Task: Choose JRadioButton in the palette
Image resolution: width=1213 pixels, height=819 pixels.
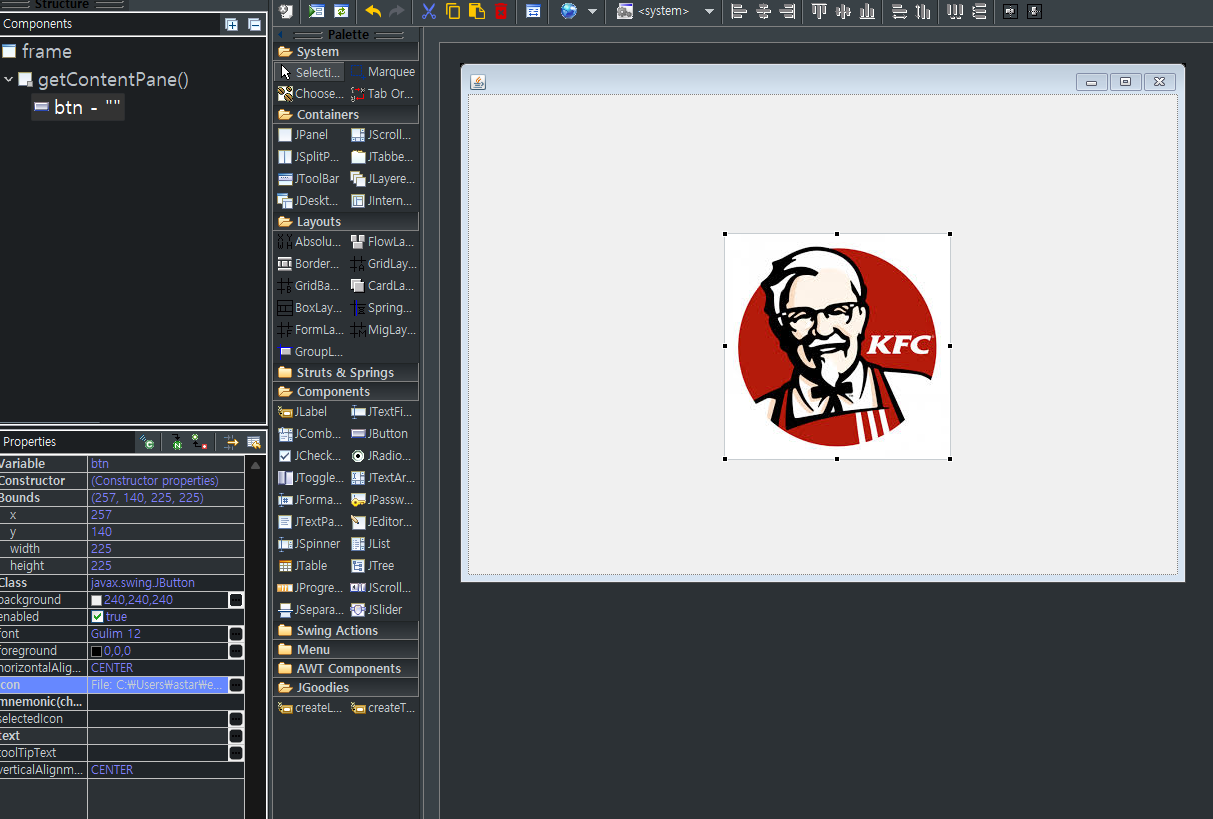Action: pyautogui.click(x=381, y=456)
